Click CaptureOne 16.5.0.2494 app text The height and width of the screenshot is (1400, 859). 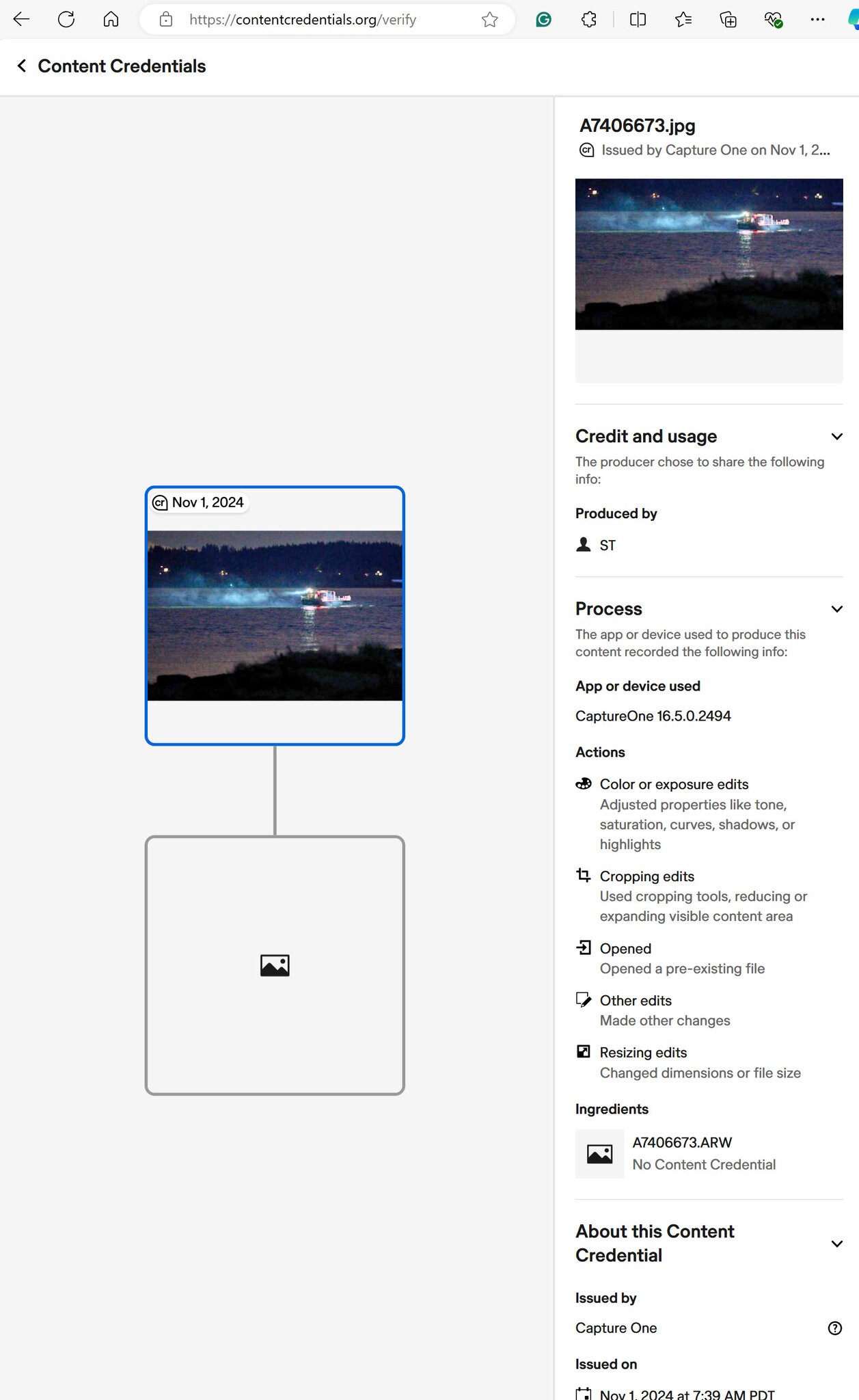(x=653, y=716)
